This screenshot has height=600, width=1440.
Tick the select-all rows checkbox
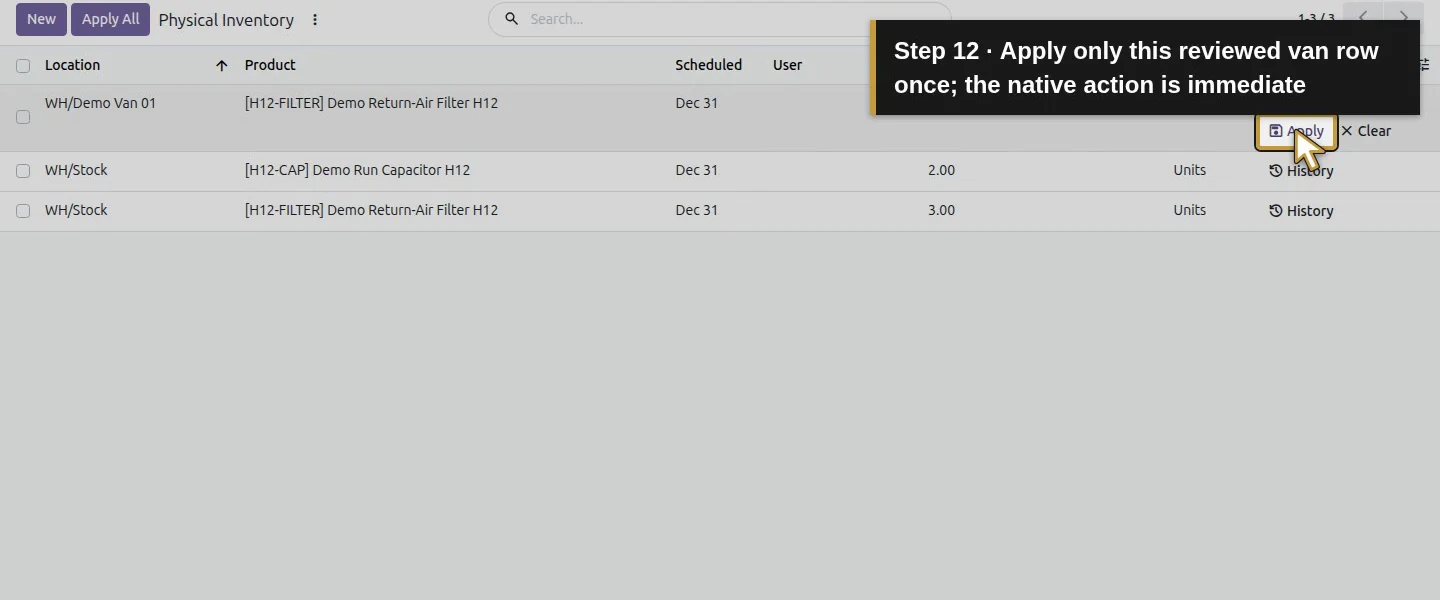tap(23, 66)
